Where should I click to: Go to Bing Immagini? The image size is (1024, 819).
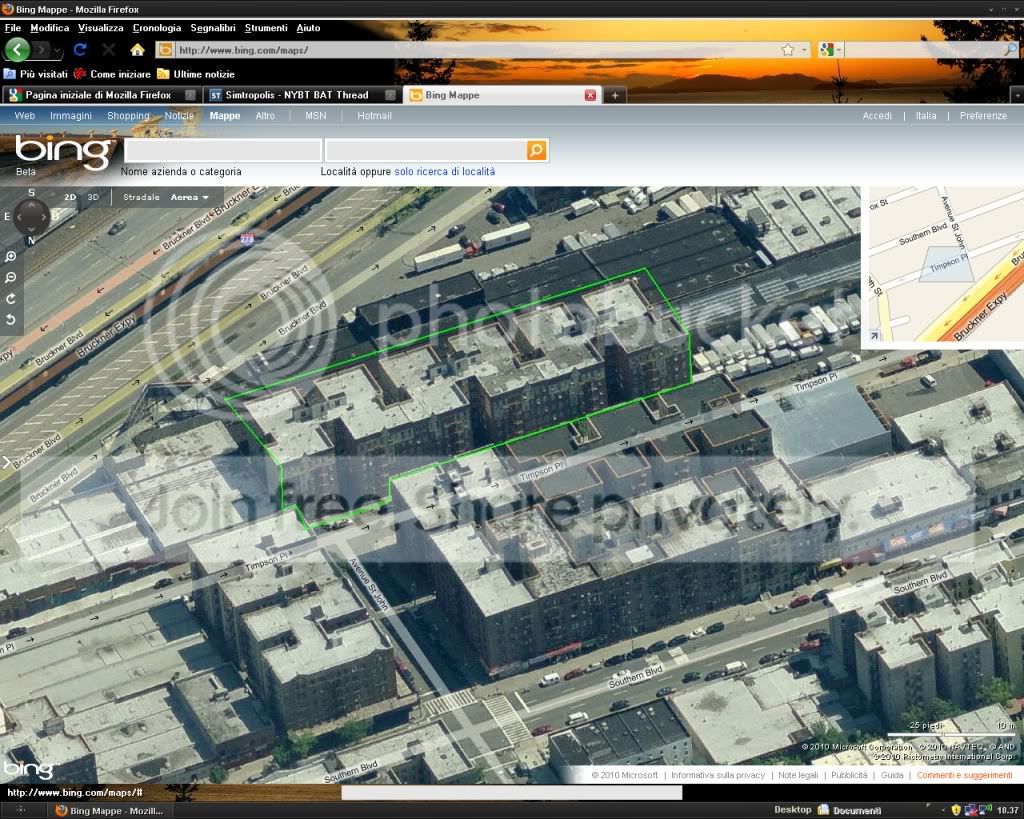point(71,116)
